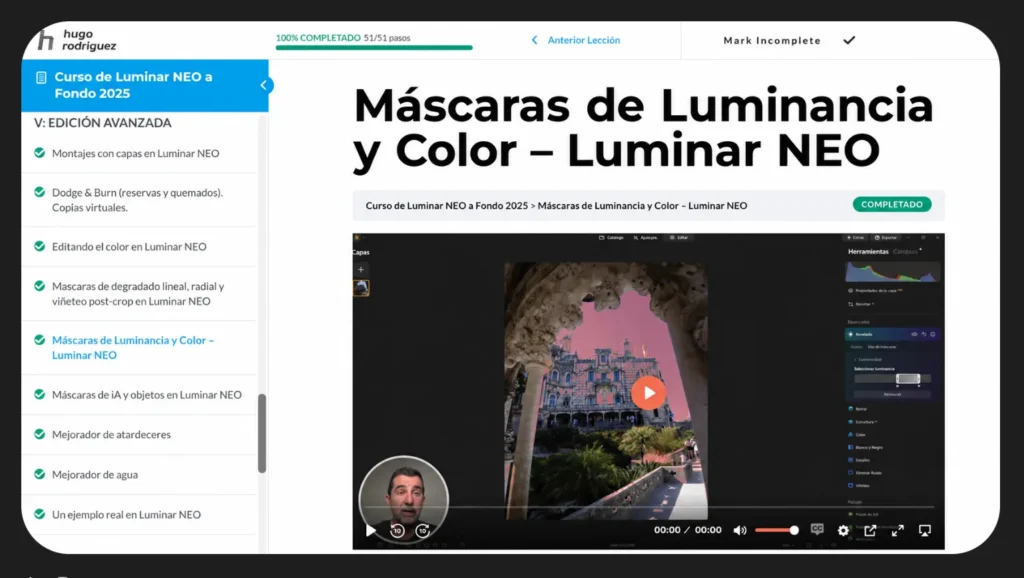Click the checkmark next to Mark Incomplete
Image resolution: width=1024 pixels, height=578 pixels.
(x=849, y=40)
